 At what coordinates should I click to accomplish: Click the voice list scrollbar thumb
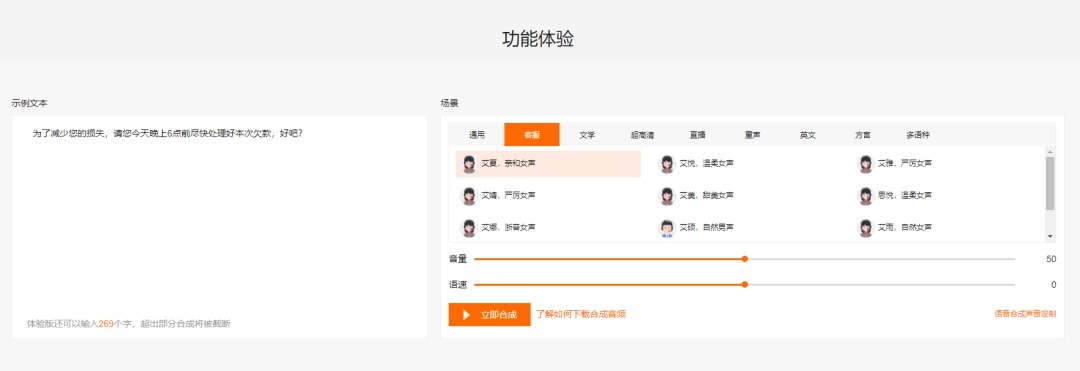click(x=1050, y=183)
